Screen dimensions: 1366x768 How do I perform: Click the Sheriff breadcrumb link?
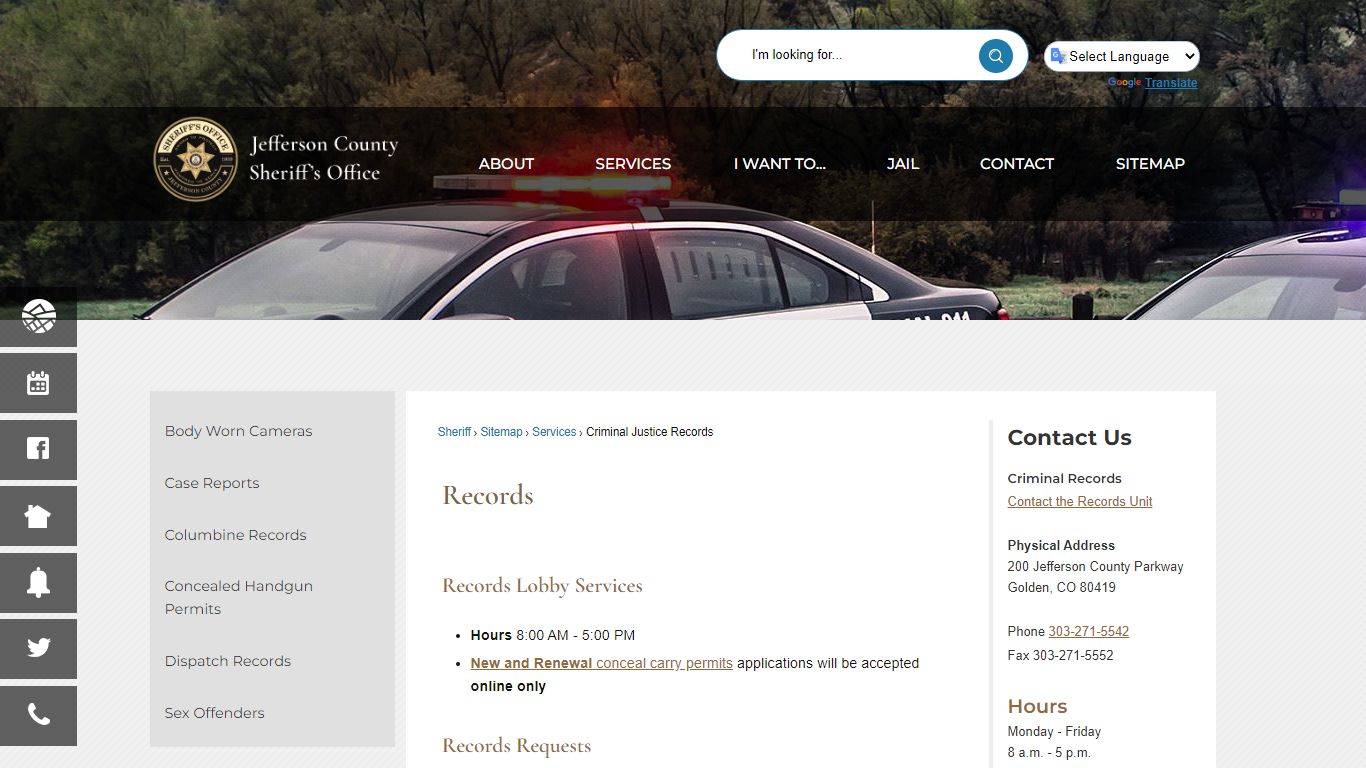coord(454,432)
